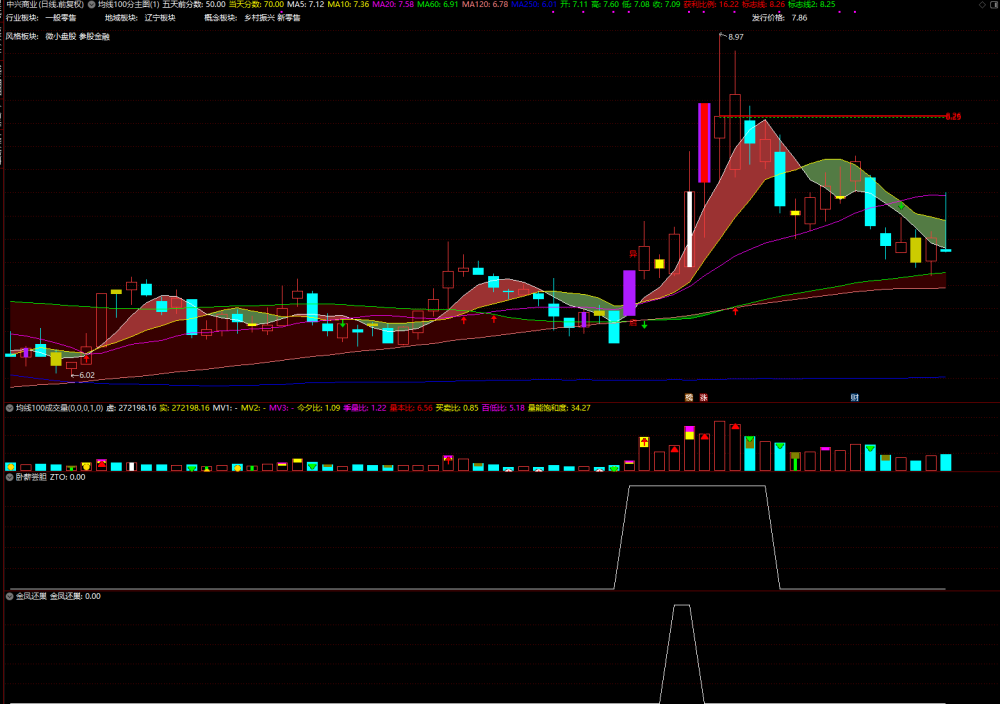Click the 标志线: 8.26 text

coord(763,4)
